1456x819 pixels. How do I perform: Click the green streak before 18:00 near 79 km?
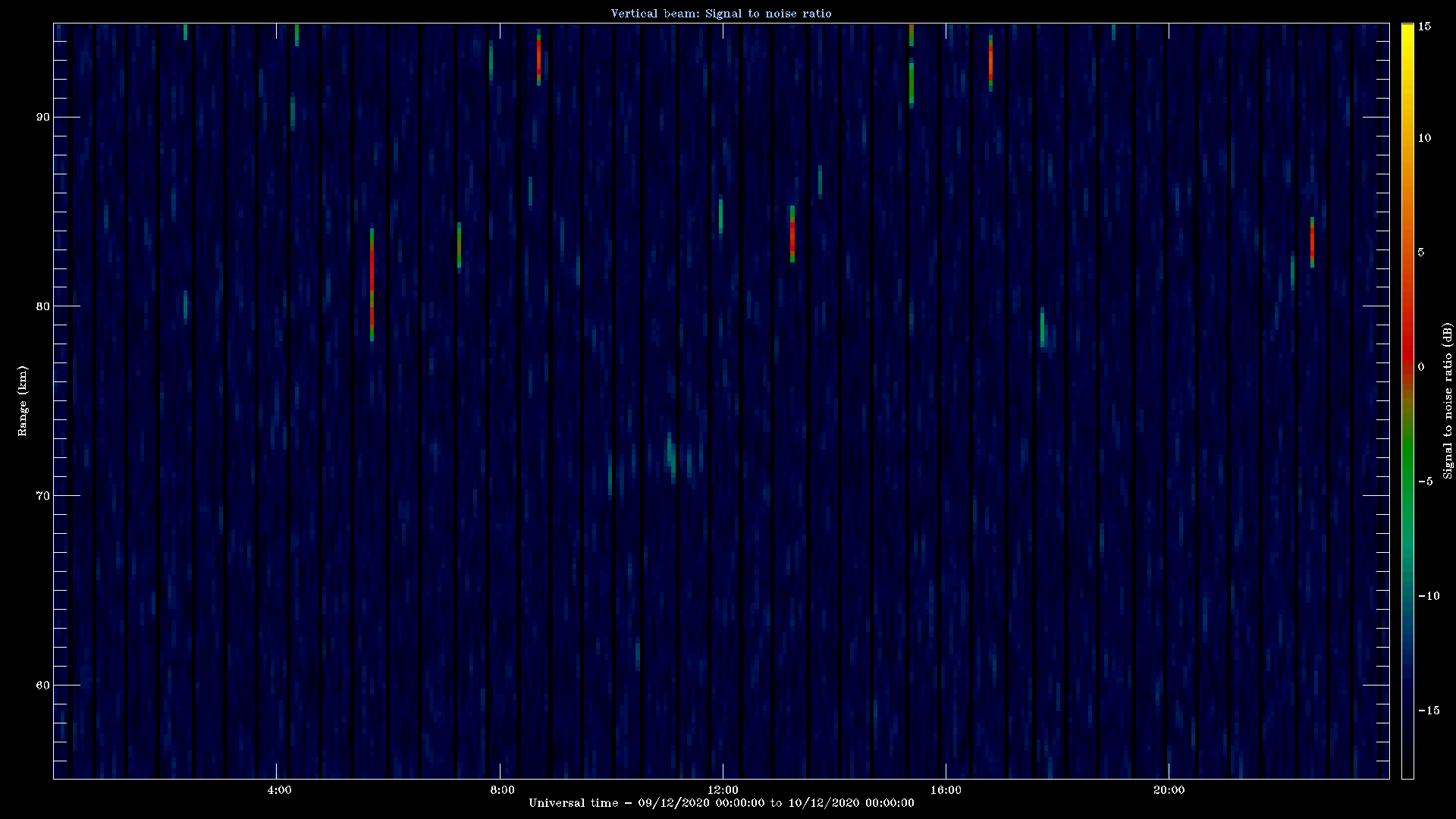point(1043,328)
